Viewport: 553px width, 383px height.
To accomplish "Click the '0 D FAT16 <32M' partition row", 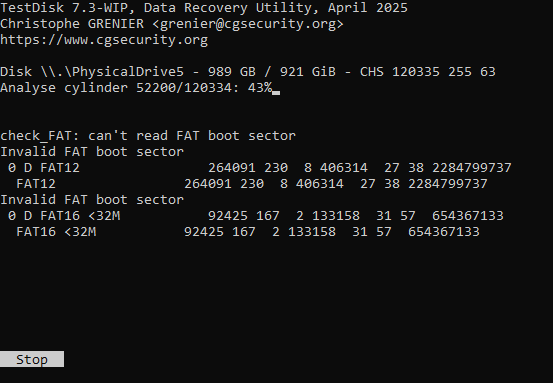I will coord(256,216).
